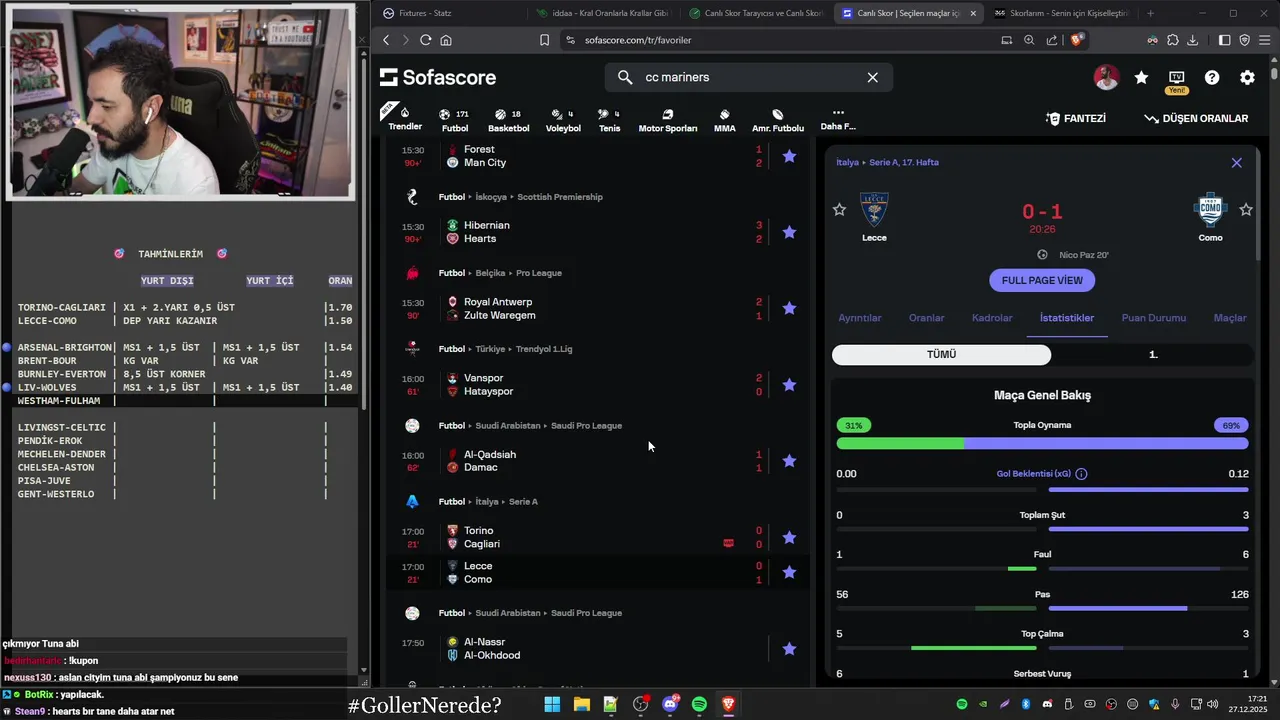Open the Brave hamburger menu
Viewport: 1280px width, 720px height.
pos(1265,40)
